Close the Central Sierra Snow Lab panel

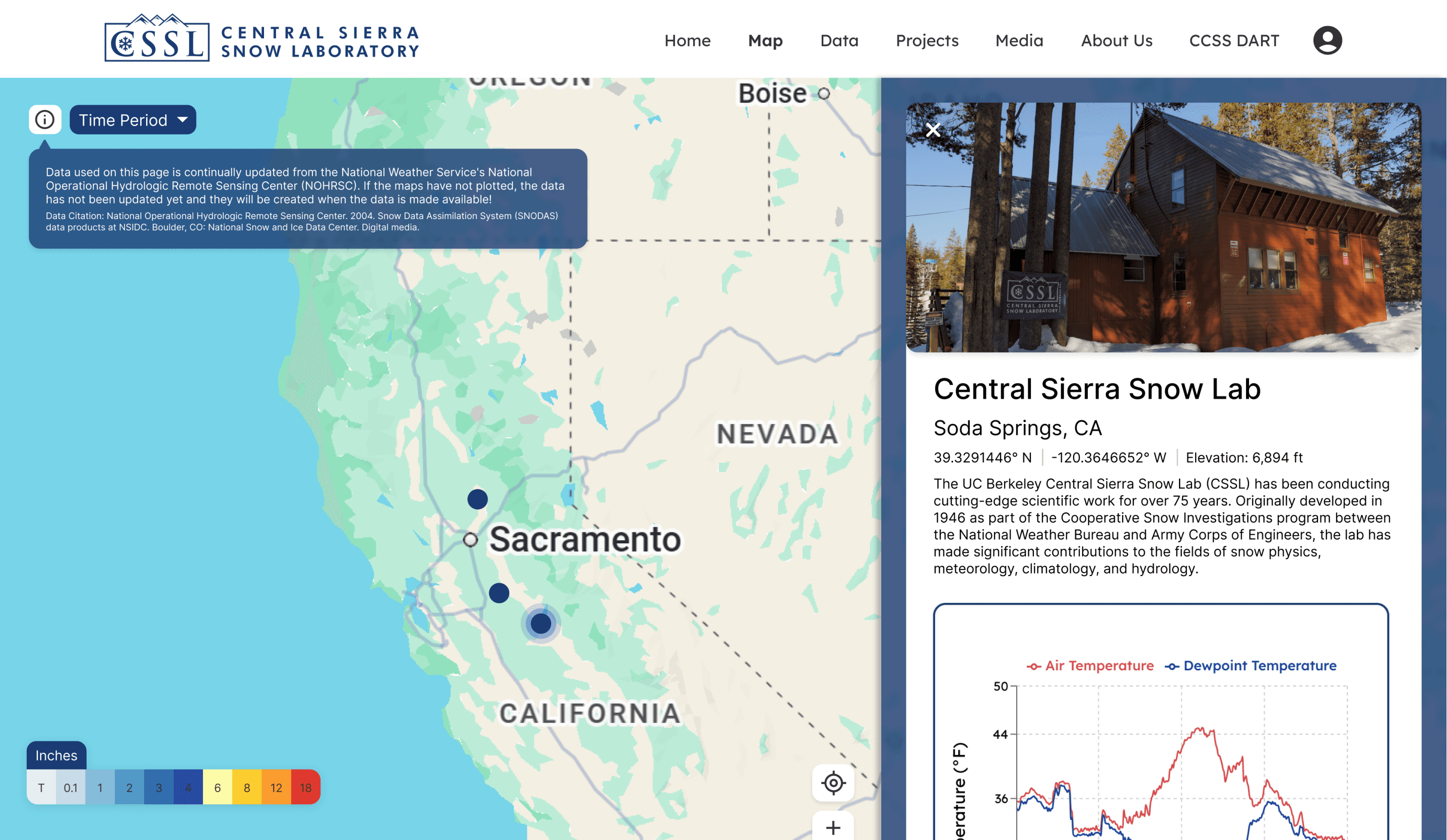933,130
